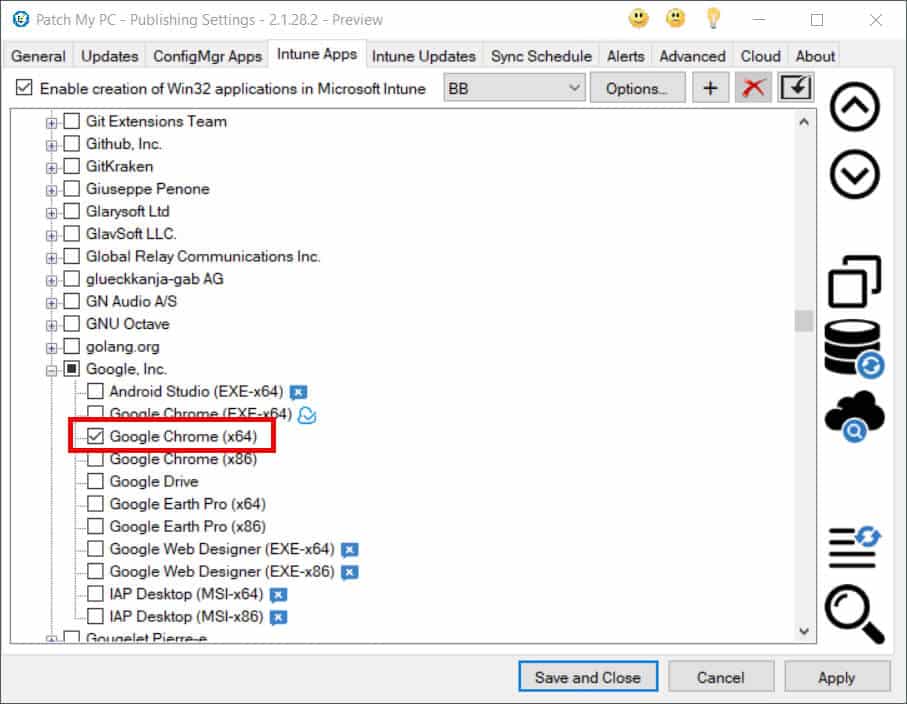907x704 pixels.
Task: Switch to the General tab
Action: 38,56
